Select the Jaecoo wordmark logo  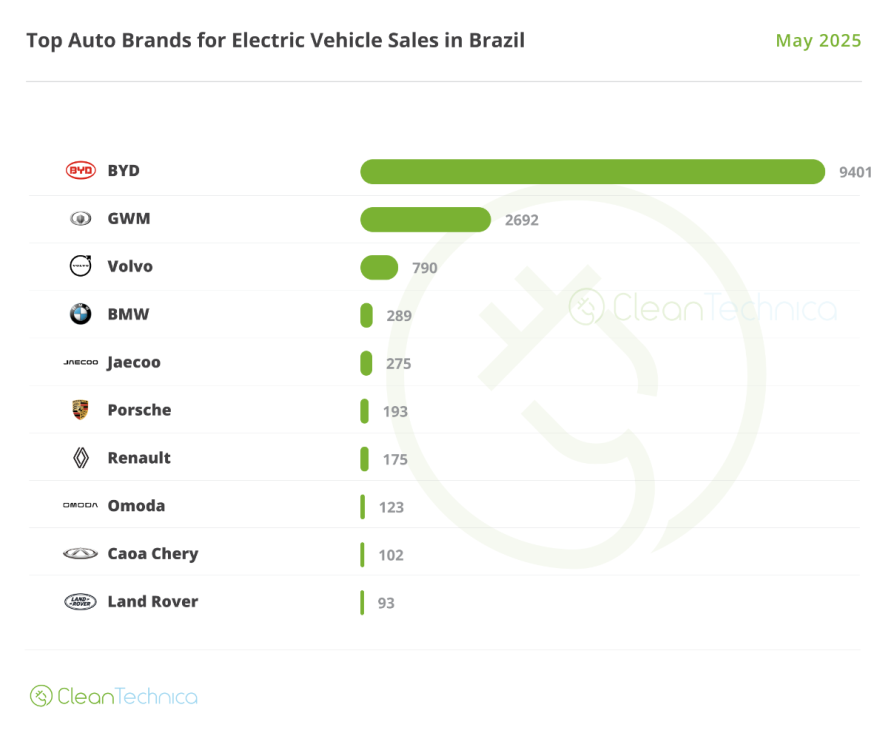[80, 362]
